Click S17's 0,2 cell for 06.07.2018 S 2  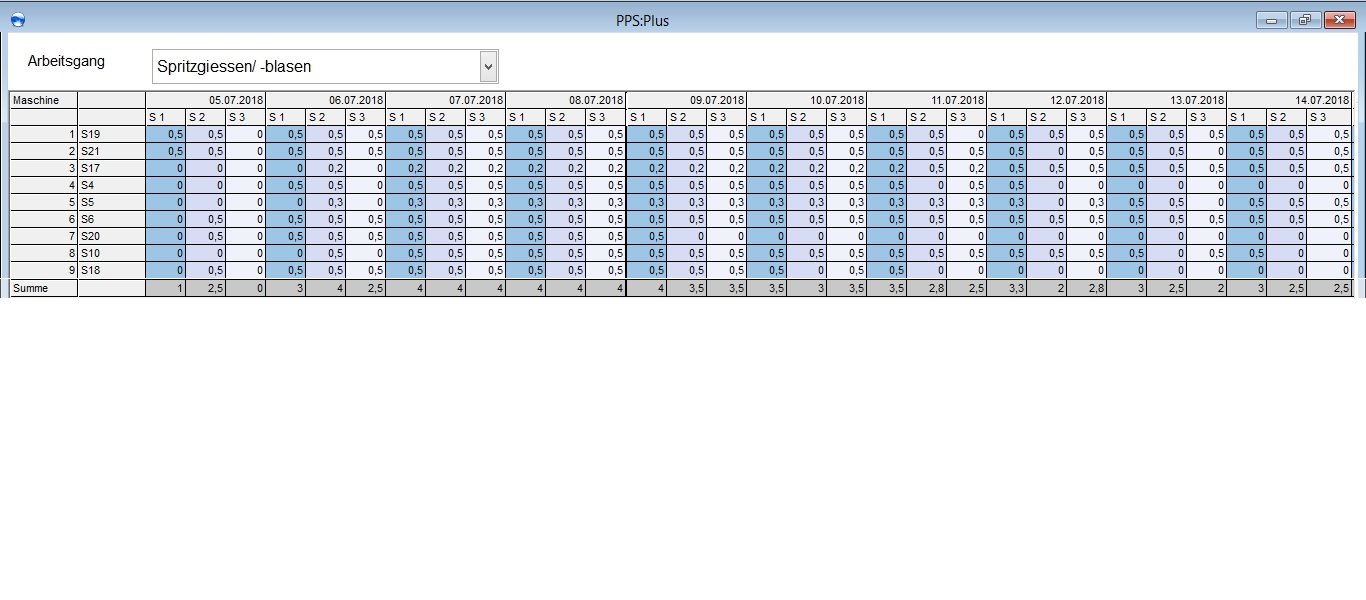coord(326,168)
